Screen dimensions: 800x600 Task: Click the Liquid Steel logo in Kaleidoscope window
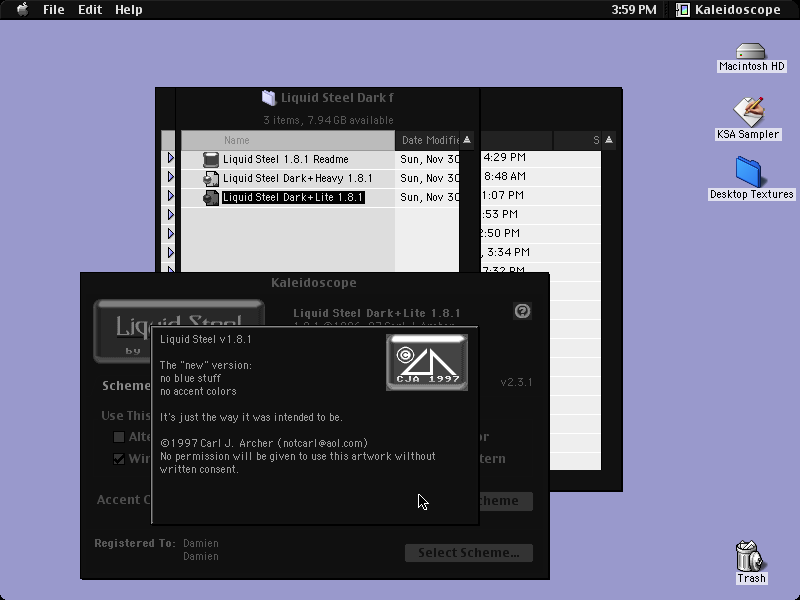[x=179, y=331]
